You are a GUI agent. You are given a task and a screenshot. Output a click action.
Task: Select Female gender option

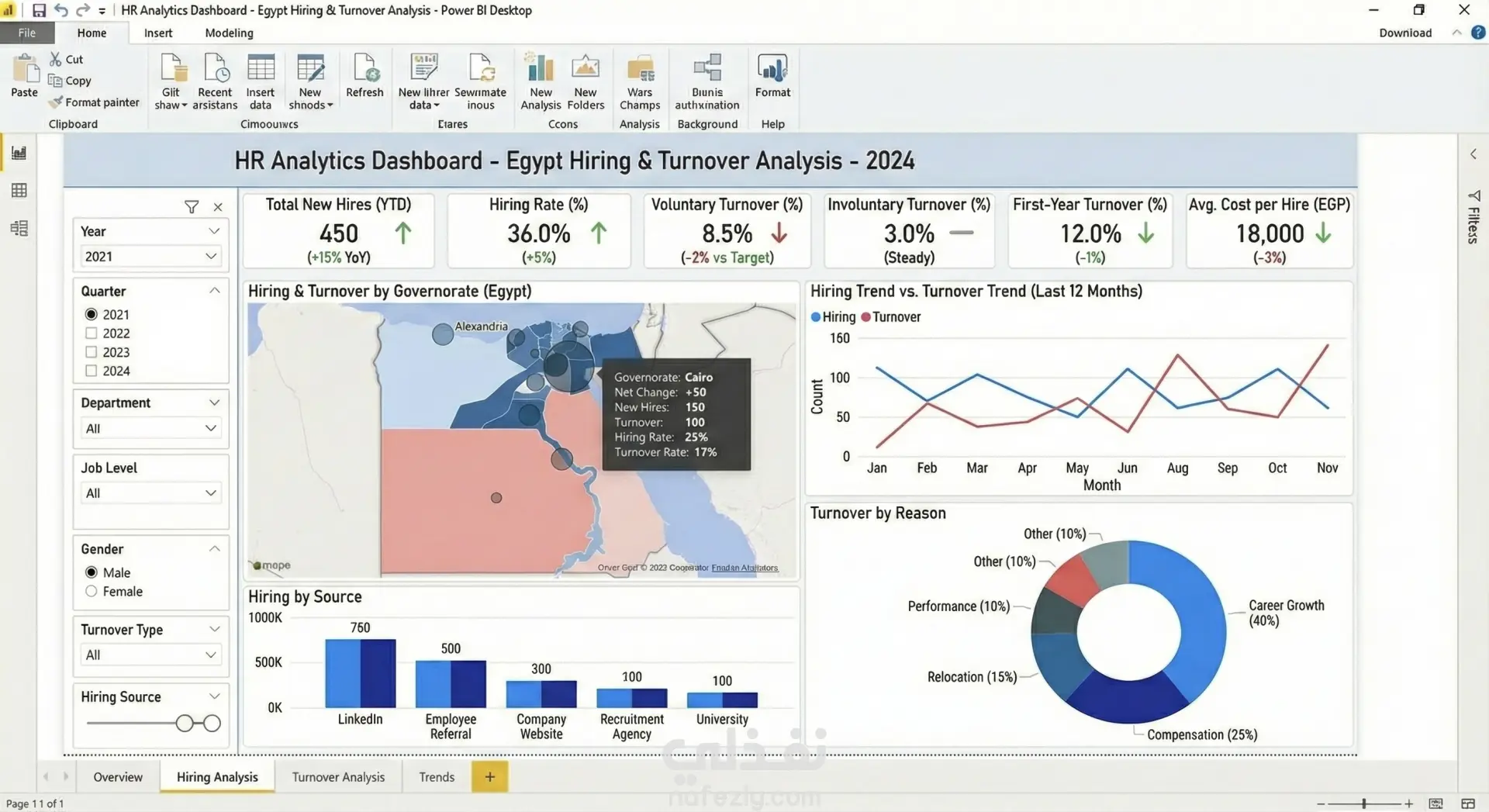tap(91, 591)
